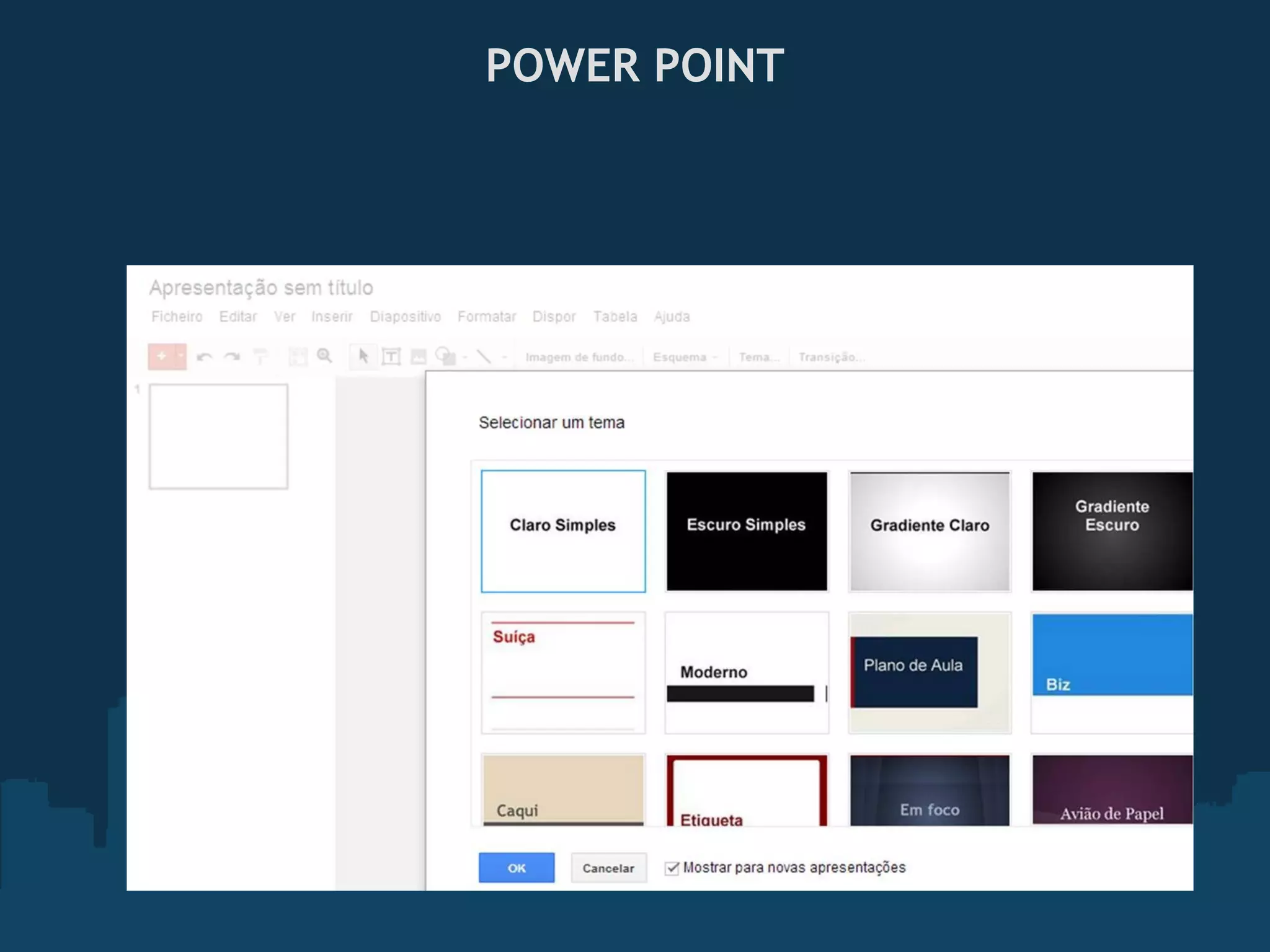
Task: Open the Editar menu
Action: (x=238, y=317)
